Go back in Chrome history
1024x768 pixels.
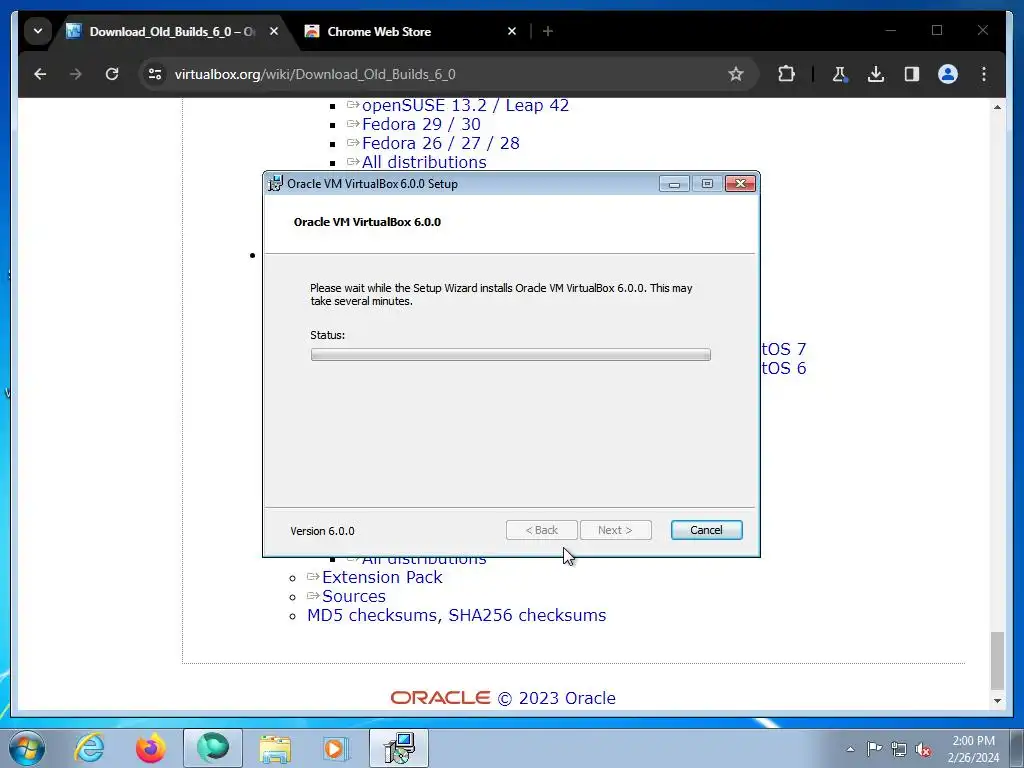pos(40,74)
